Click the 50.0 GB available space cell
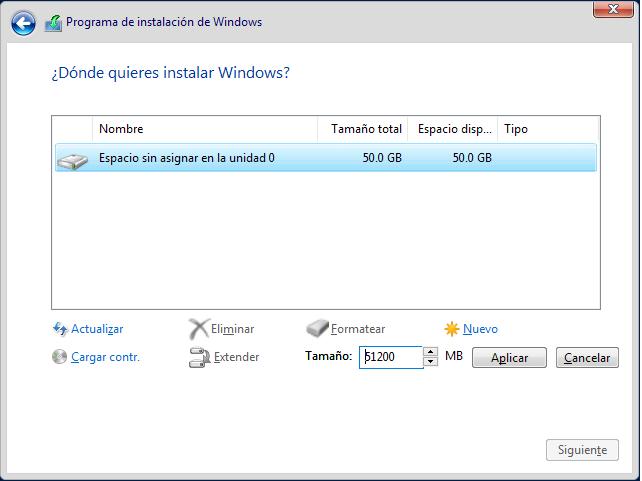The image size is (642, 481). [472, 158]
